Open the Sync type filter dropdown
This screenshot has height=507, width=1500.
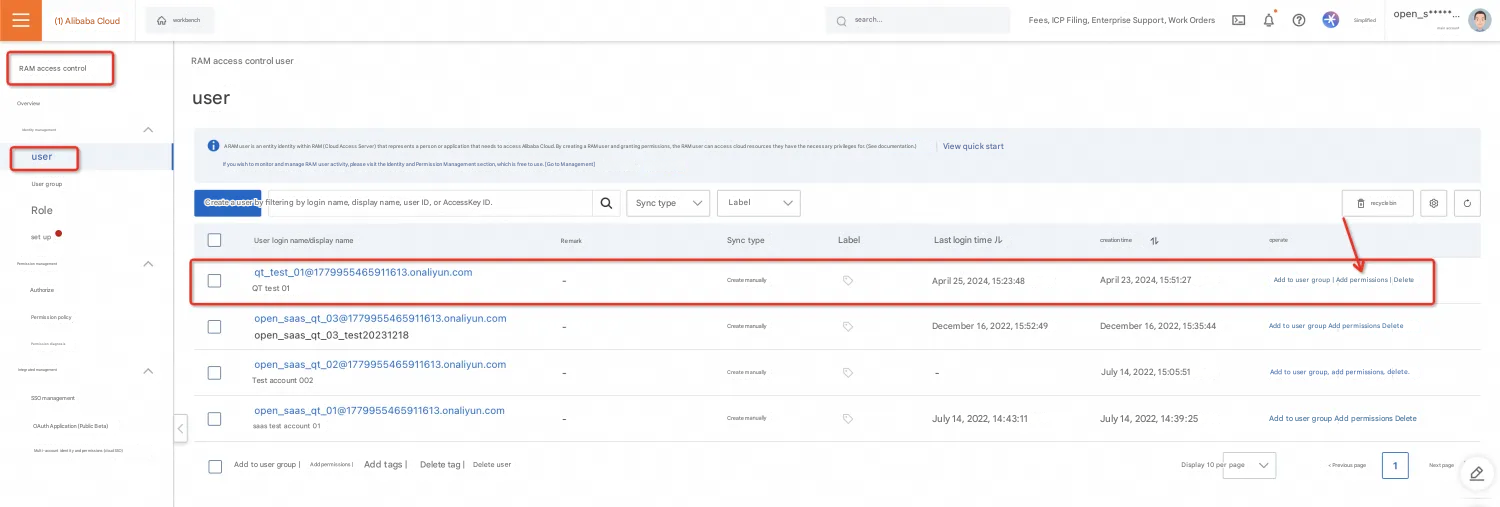669,203
